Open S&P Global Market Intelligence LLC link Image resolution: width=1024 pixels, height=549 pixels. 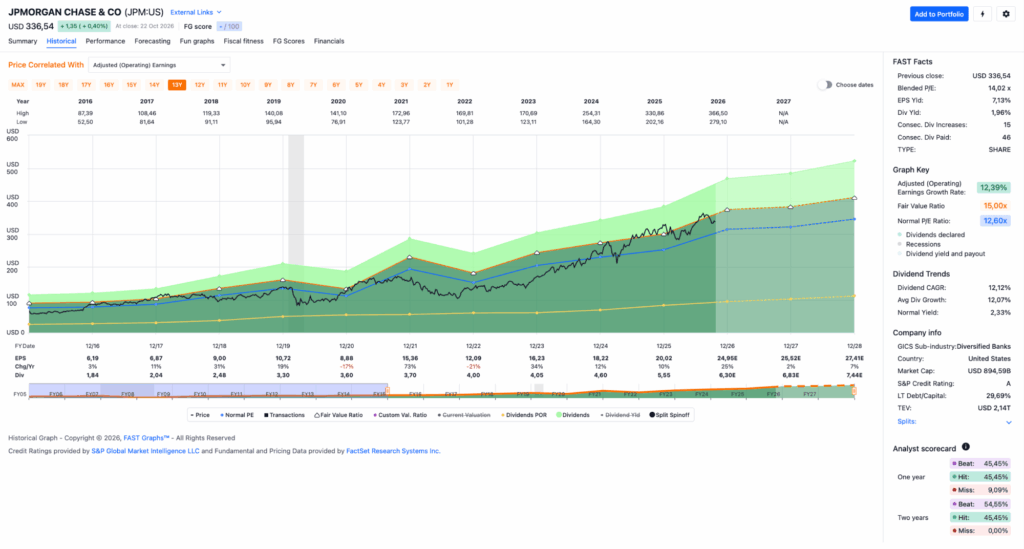click(x=145, y=451)
